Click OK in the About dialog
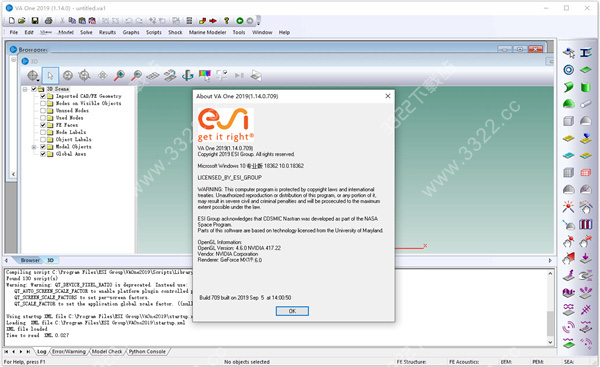 pos(292,311)
